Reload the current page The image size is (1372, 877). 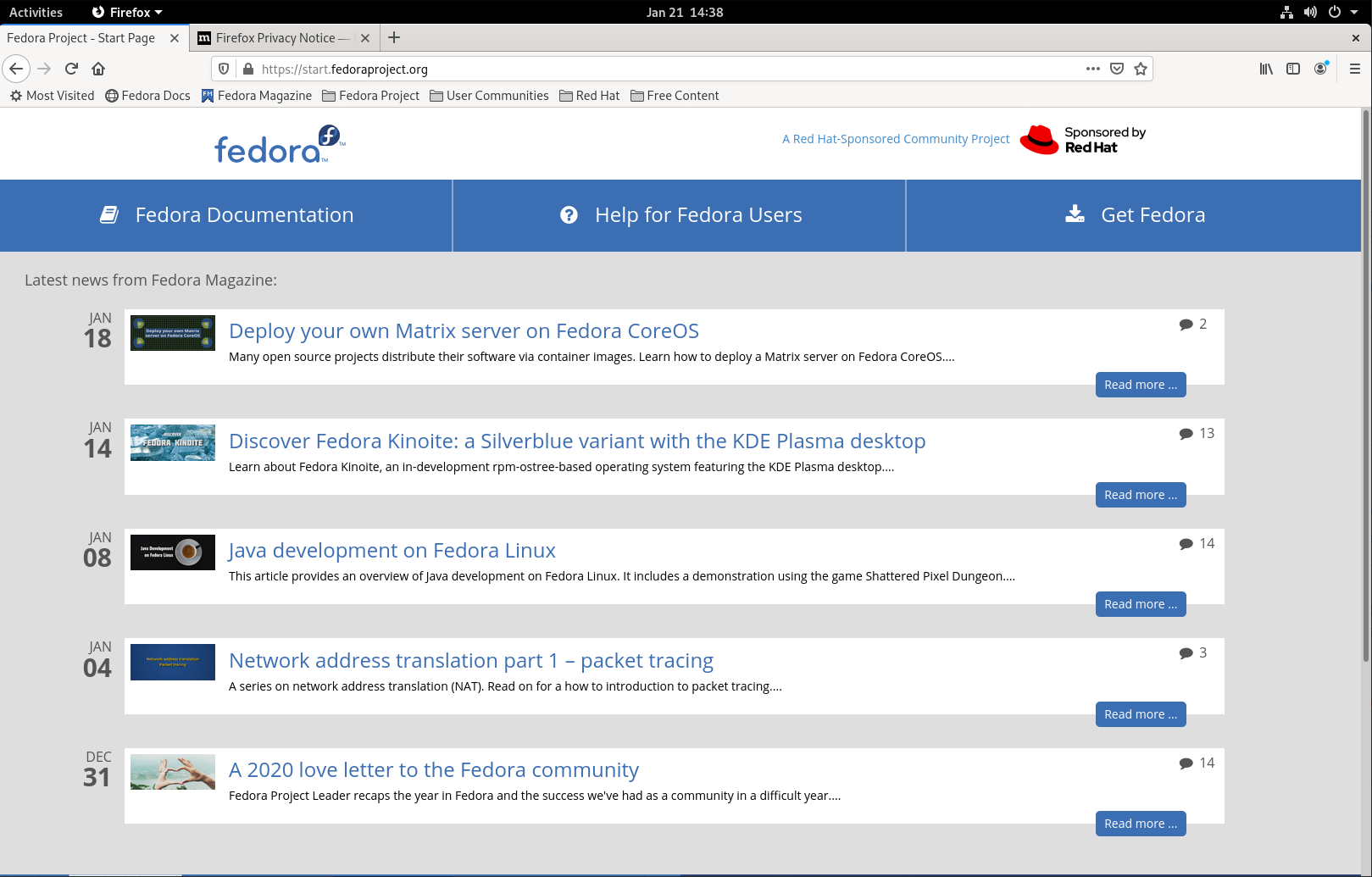coord(72,69)
